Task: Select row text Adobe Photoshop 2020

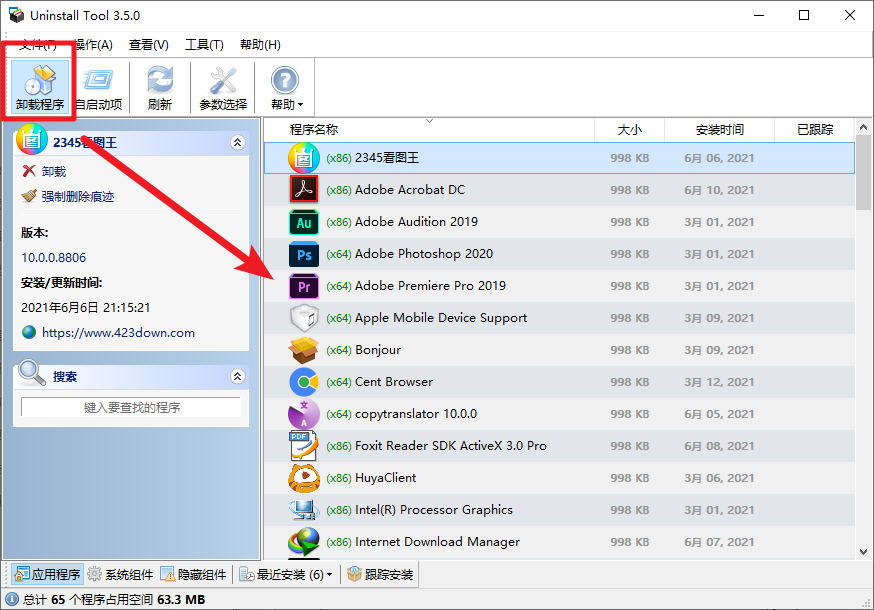Action: 424,254
